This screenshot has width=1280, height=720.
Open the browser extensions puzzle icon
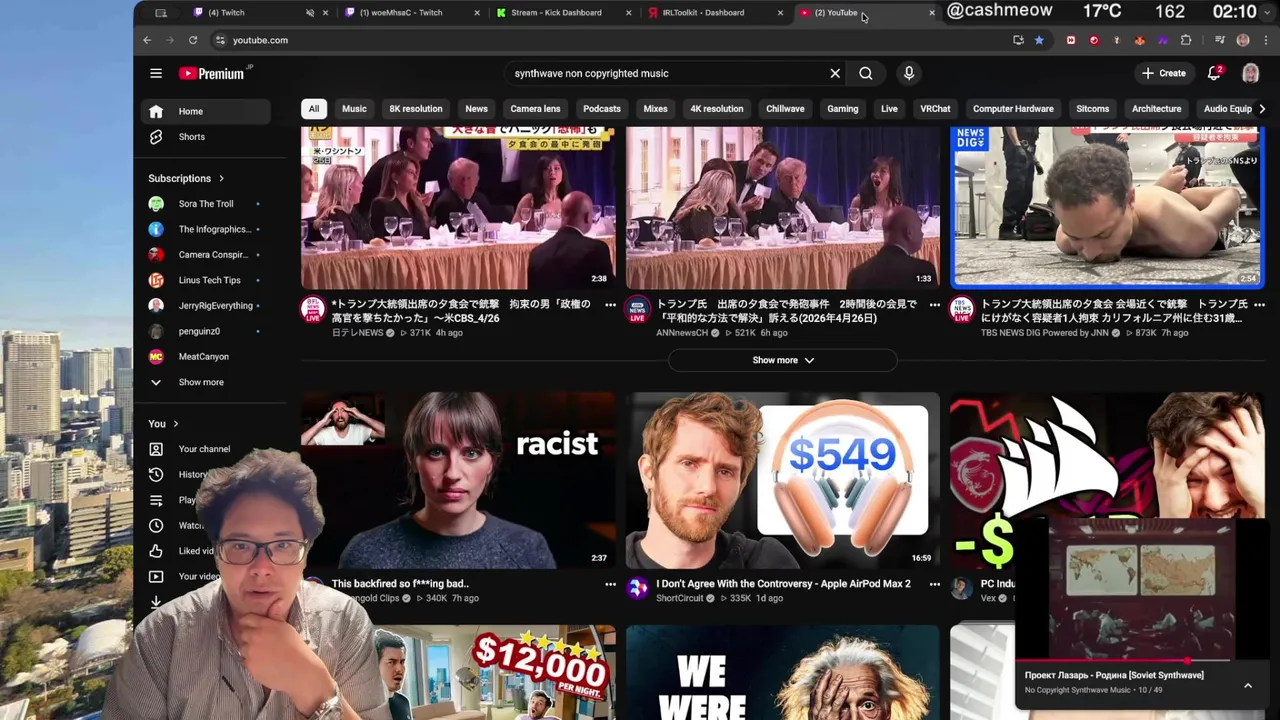click(1186, 40)
